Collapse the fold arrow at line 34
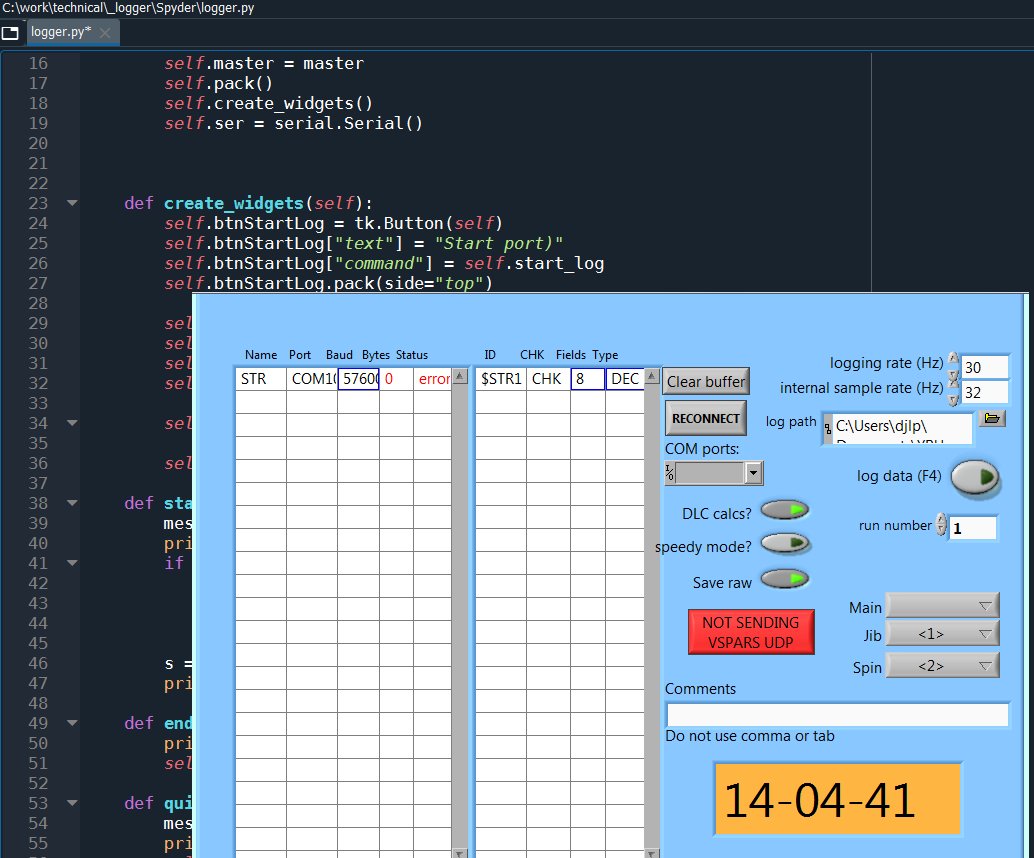 73,423
